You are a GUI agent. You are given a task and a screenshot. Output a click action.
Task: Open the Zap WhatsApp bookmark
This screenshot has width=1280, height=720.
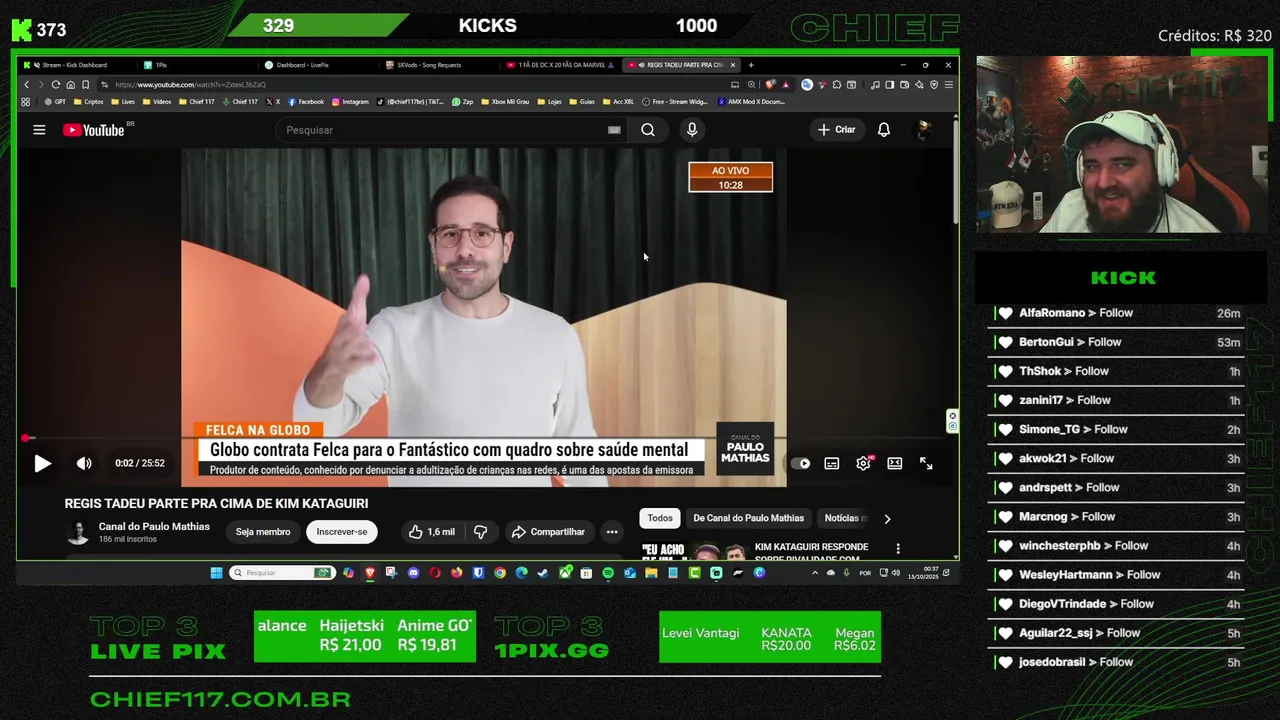pyautogui.click(x=462, y=101)
